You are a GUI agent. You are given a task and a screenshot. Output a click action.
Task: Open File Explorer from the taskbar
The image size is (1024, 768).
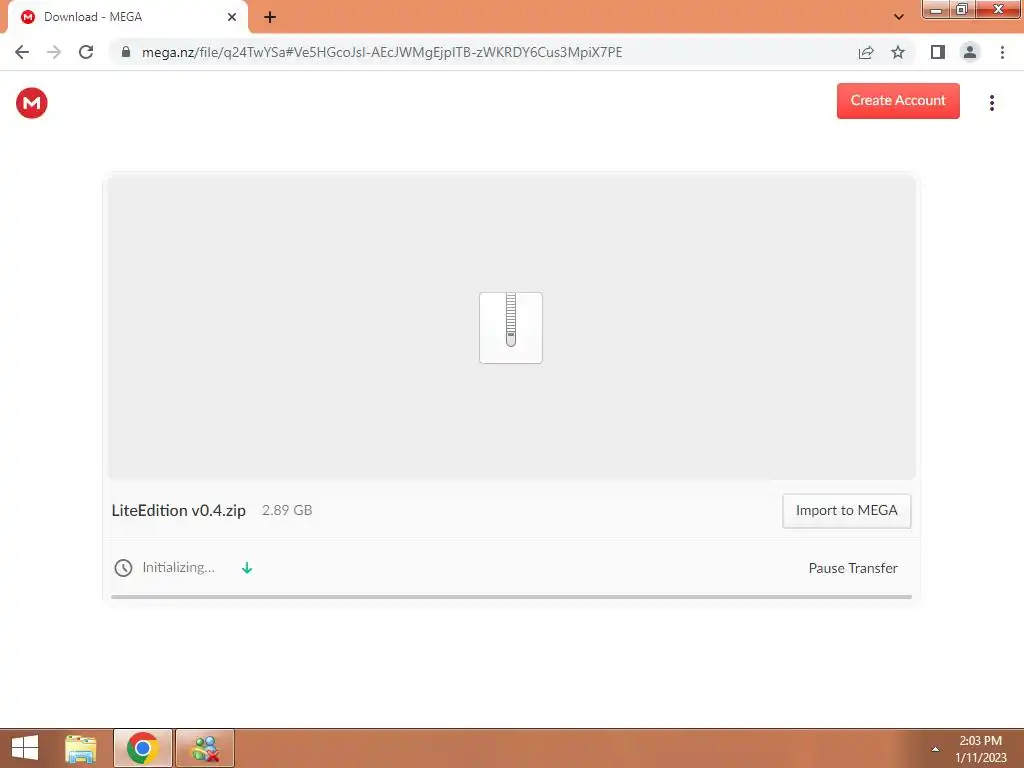coord(81,748)
